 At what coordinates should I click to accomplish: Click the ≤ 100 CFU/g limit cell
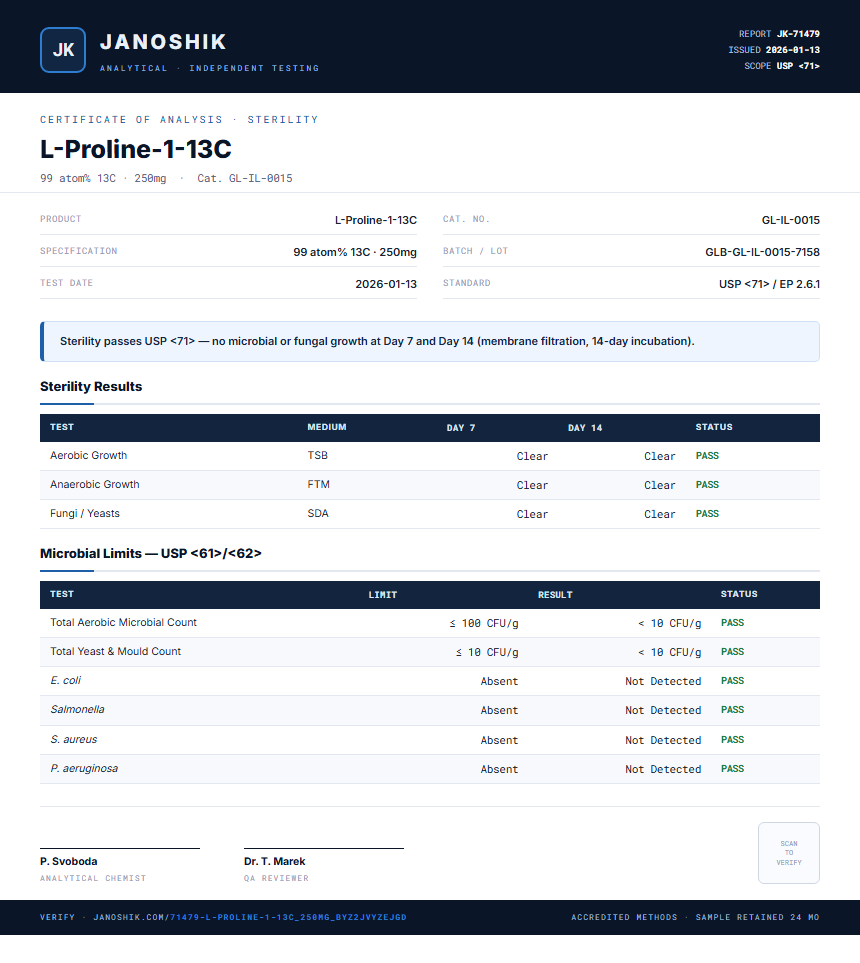(x=483, y=623)
